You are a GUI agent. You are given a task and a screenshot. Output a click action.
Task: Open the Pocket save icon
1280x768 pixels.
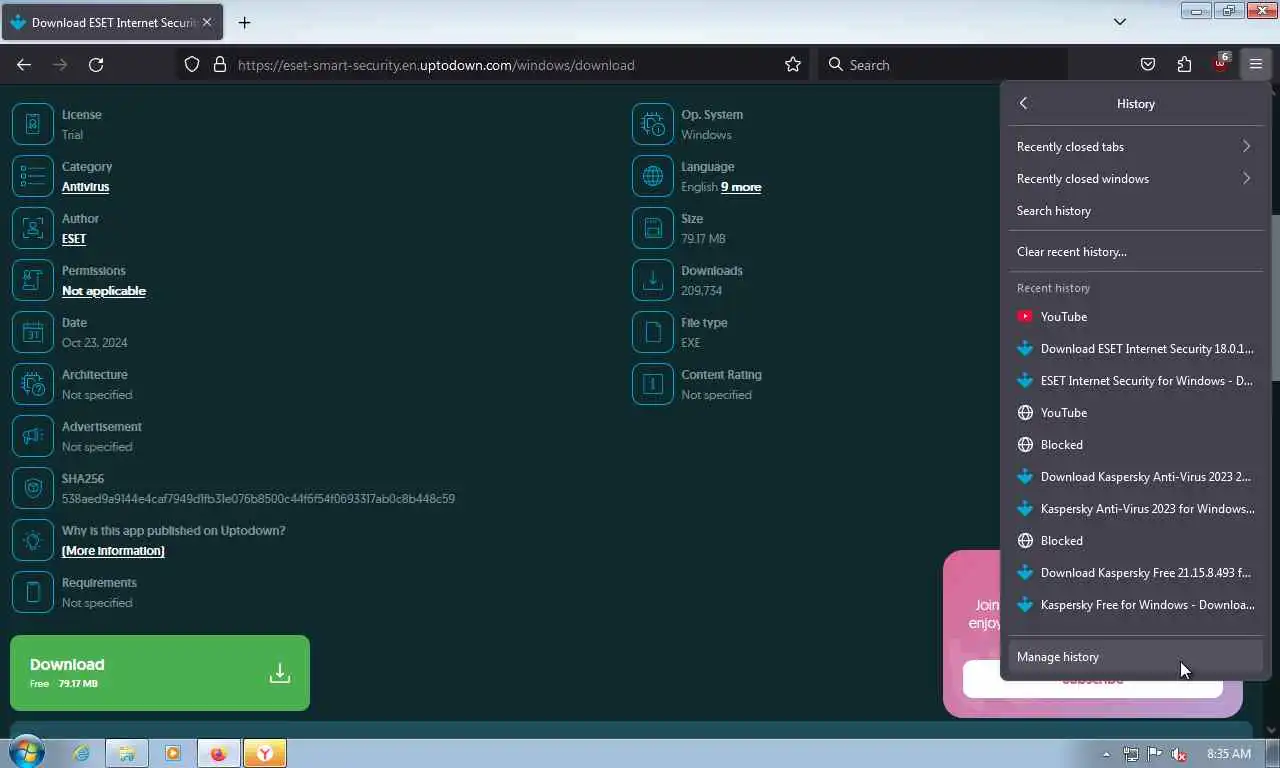pyautogui.click(x=1148, y=65)
